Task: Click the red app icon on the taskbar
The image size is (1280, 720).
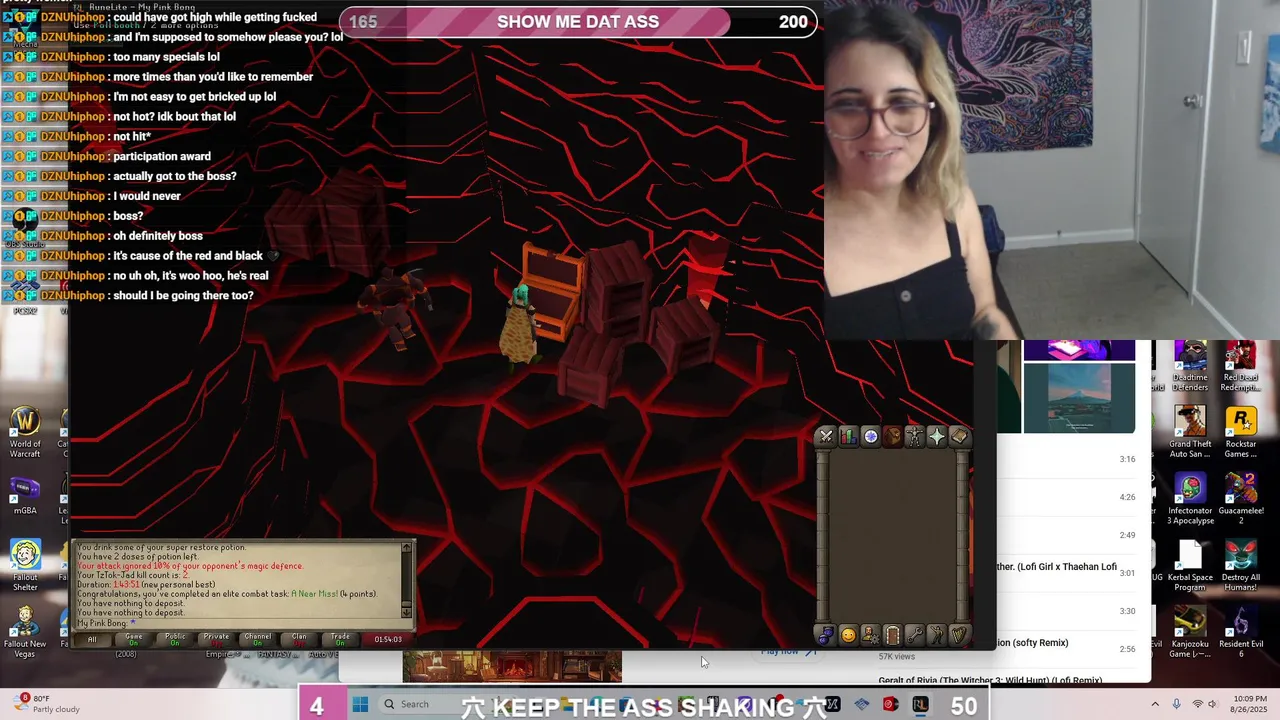Action: pos(890,704)
